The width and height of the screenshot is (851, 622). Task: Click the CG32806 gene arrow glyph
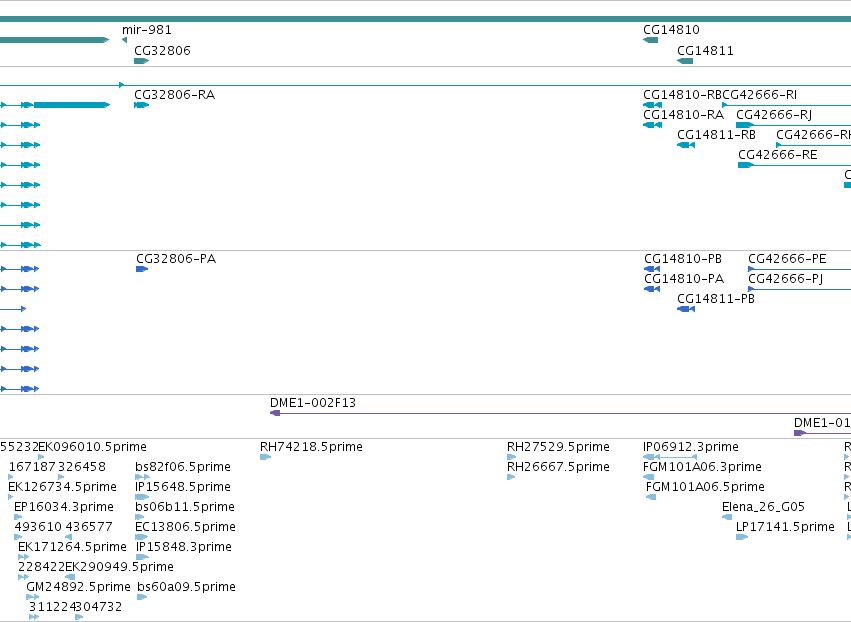pos(141,61)
